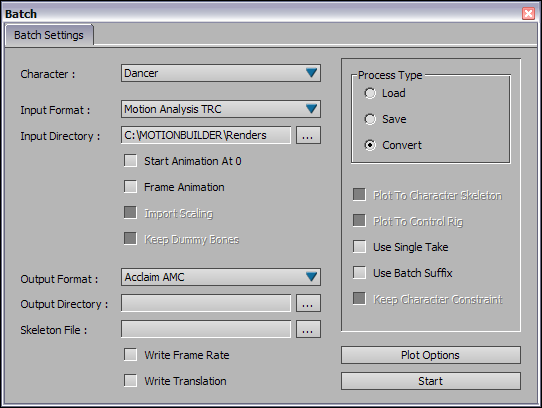
Task: Click the Start button
Action: (431, 381)
